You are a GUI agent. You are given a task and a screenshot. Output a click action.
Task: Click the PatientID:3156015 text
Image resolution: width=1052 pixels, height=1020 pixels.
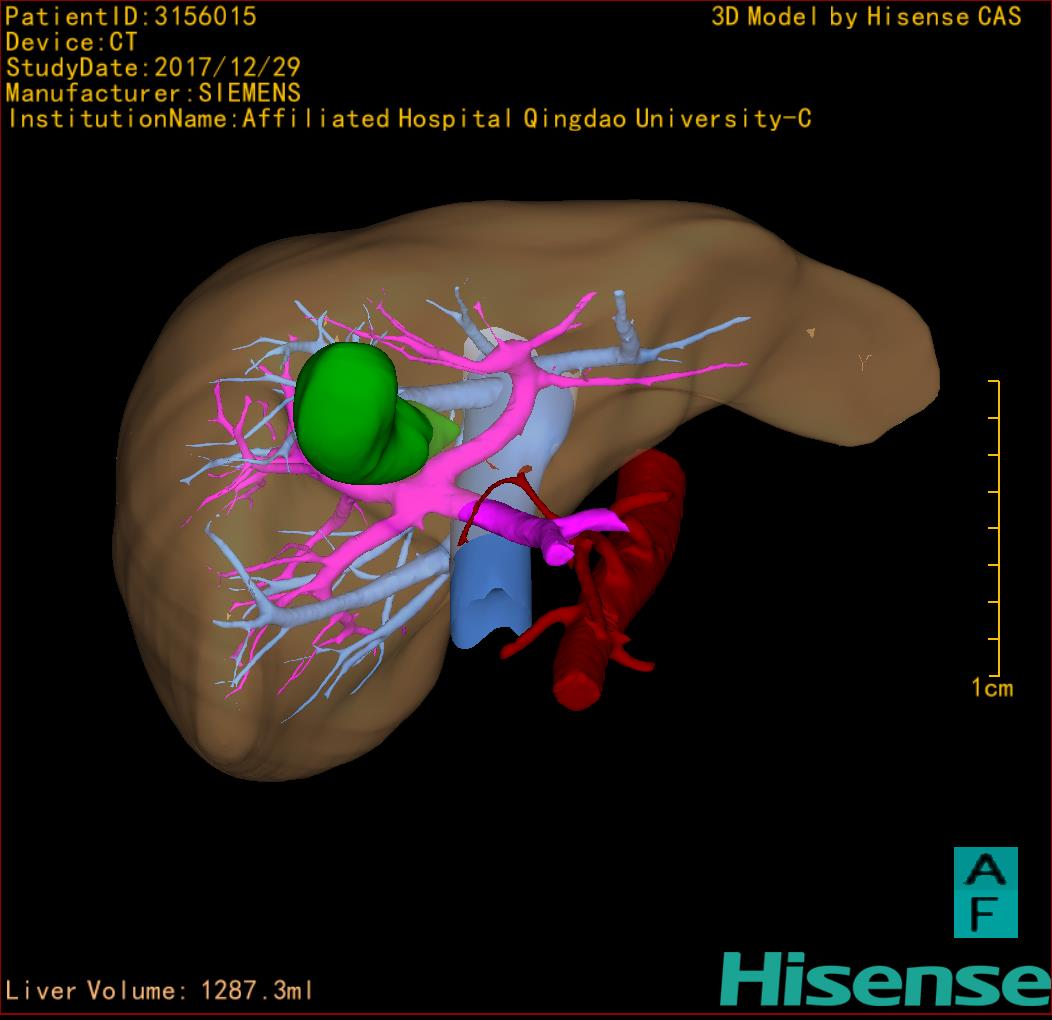(131, 16)
